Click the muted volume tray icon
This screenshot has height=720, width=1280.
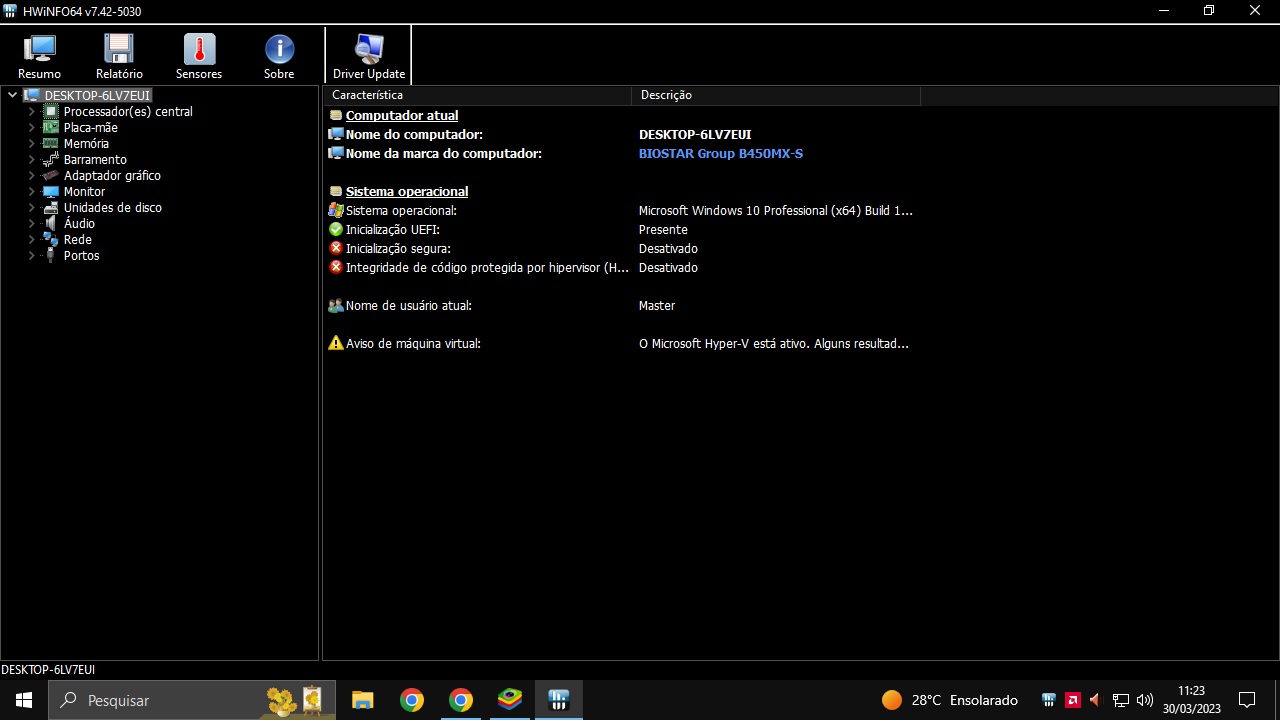click(x=1095, y=700)
